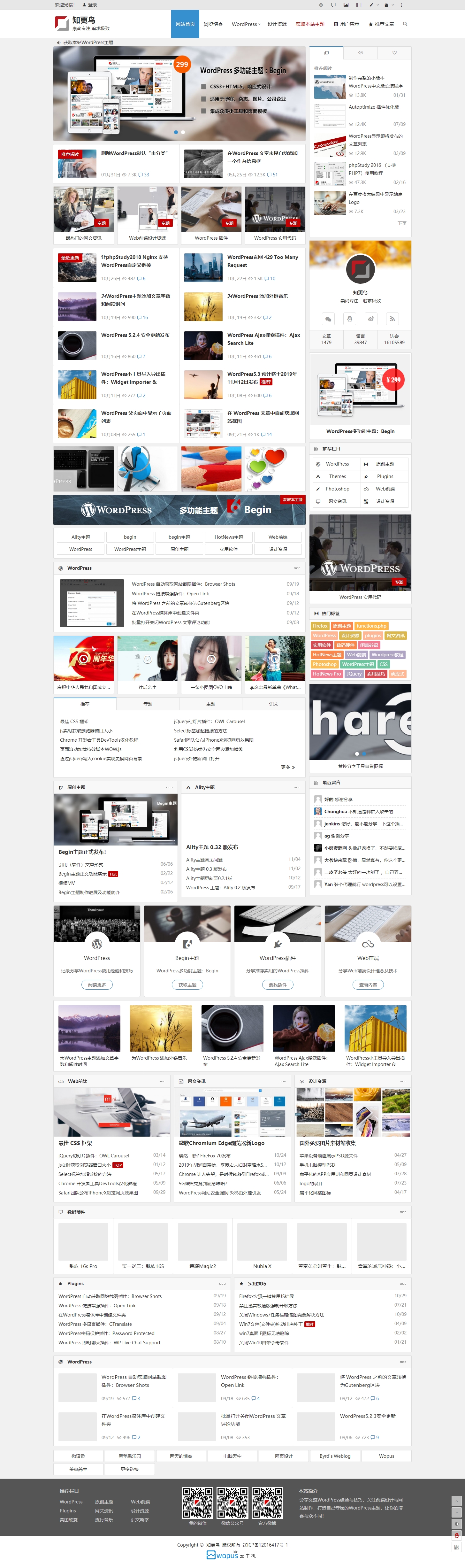The height and width of the screenshot is (1568, 465).
Task: Expand the more dots on 设计资源 section header
Action: (x=403, y=1081)
